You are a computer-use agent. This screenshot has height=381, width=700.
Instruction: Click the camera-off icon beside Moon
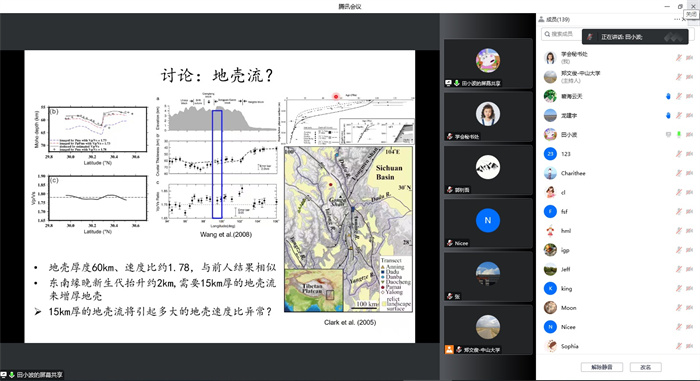coord(689,308)
